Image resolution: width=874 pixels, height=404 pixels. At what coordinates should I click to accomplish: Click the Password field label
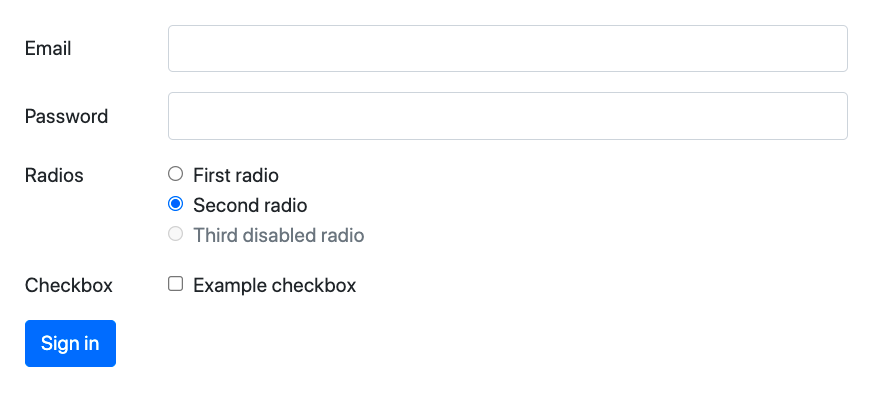[x=66, y=116]
